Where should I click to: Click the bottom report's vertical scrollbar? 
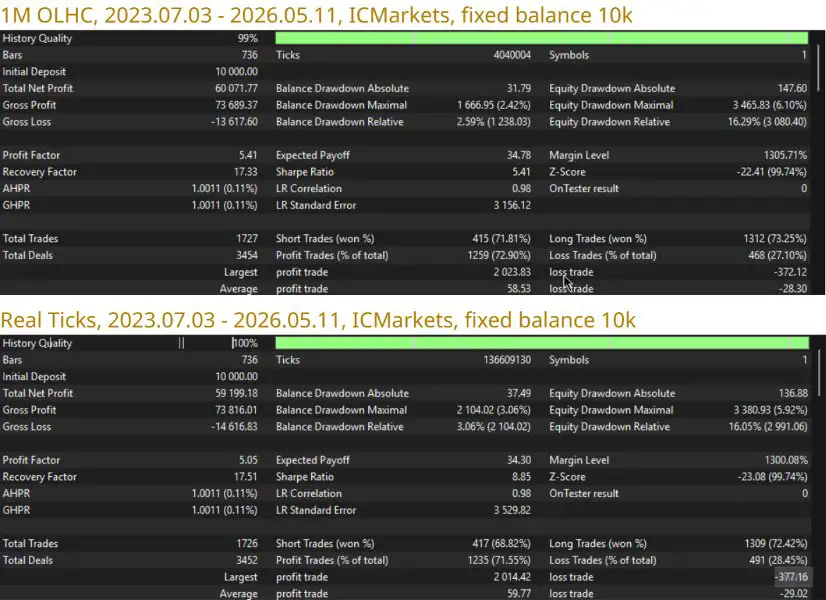(819, 373)
